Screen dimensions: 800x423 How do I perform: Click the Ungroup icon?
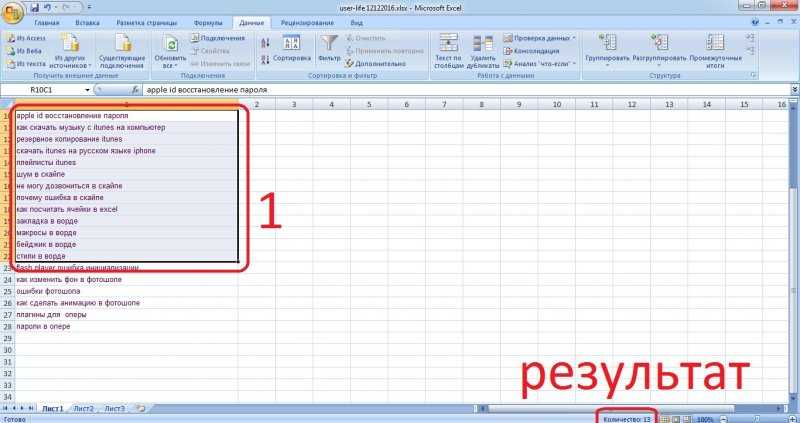[x=659, y=42]
